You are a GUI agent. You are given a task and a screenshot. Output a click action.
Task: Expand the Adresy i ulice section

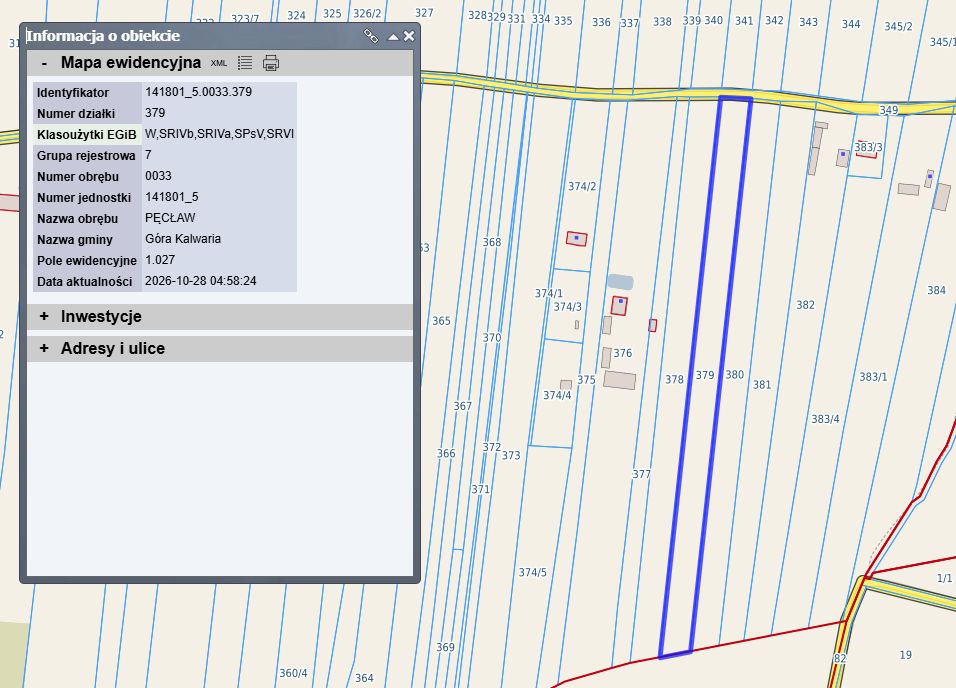[44, 348]
